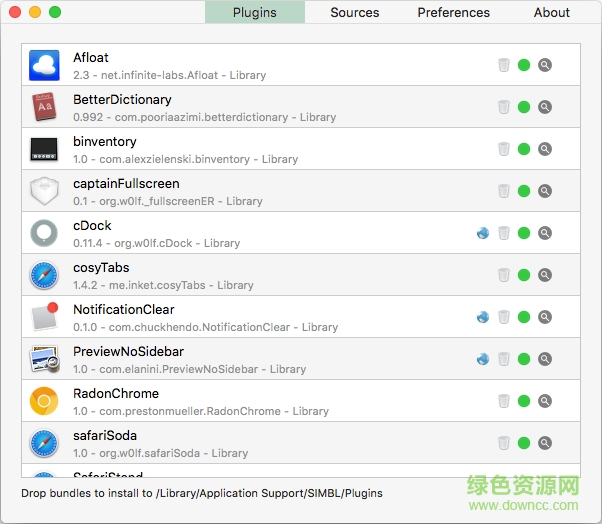The image size is (602, 524).
Task: Show RadonChrome bundle using magnifier icon
Action: [x=545, y=401]
